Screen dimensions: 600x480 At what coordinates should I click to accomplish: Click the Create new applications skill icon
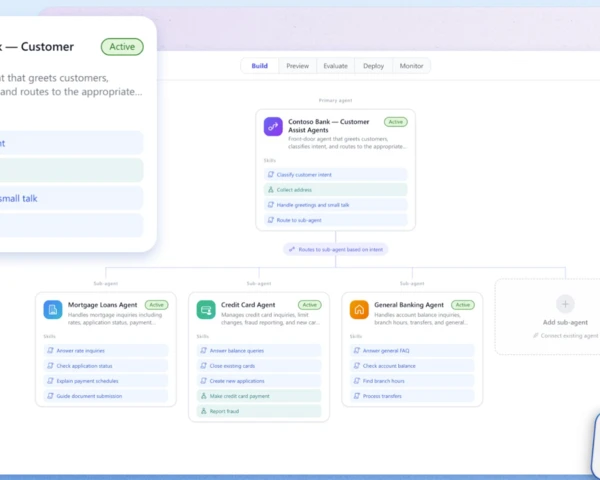point(204,381)
